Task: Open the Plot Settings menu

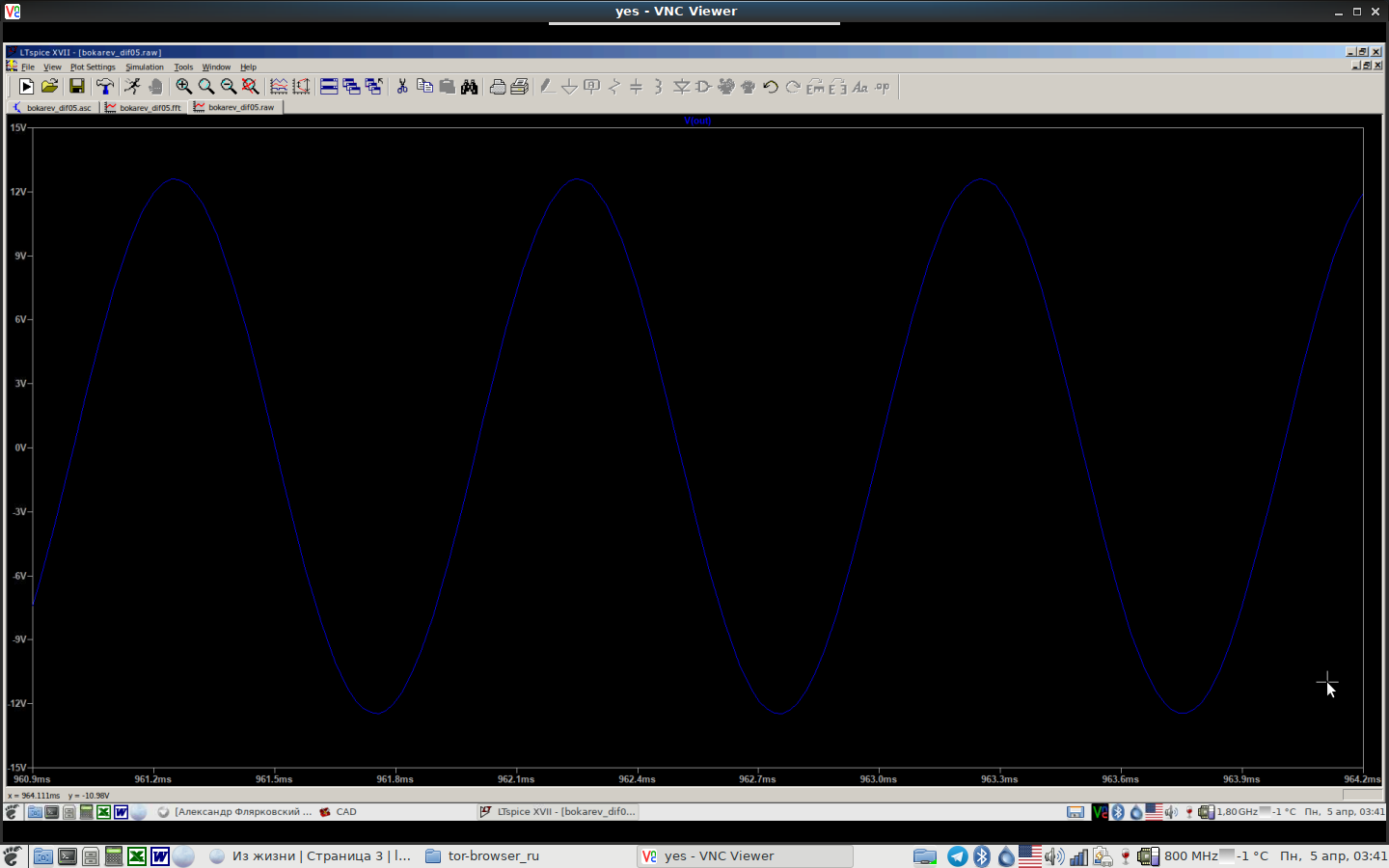Action: tap(93, 68)
